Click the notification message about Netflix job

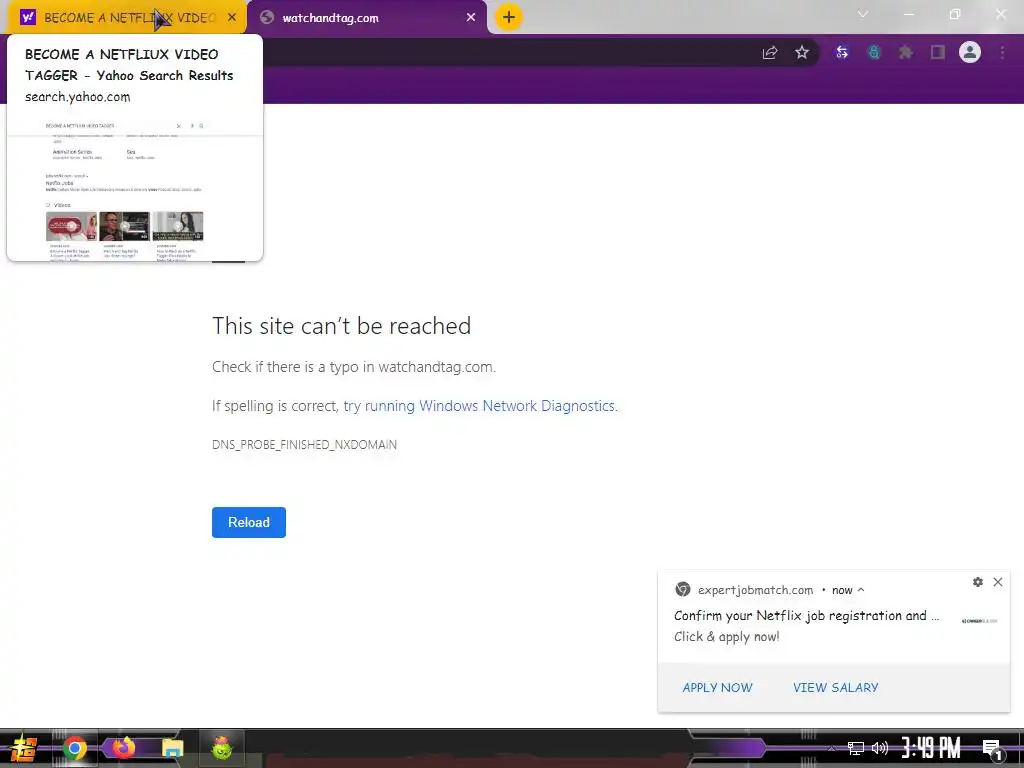(807, 616)
